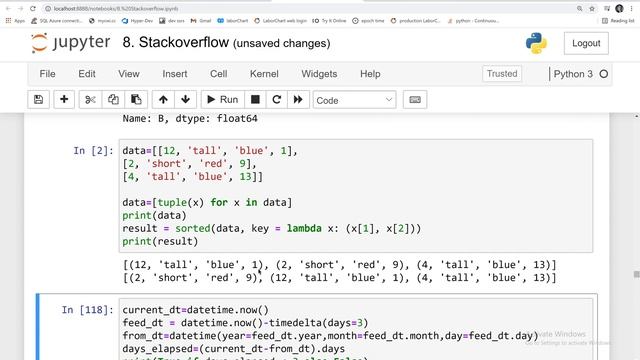Open the Apps bookmarks shortcut
The image size is (640, 360).
tap(15, 21)
